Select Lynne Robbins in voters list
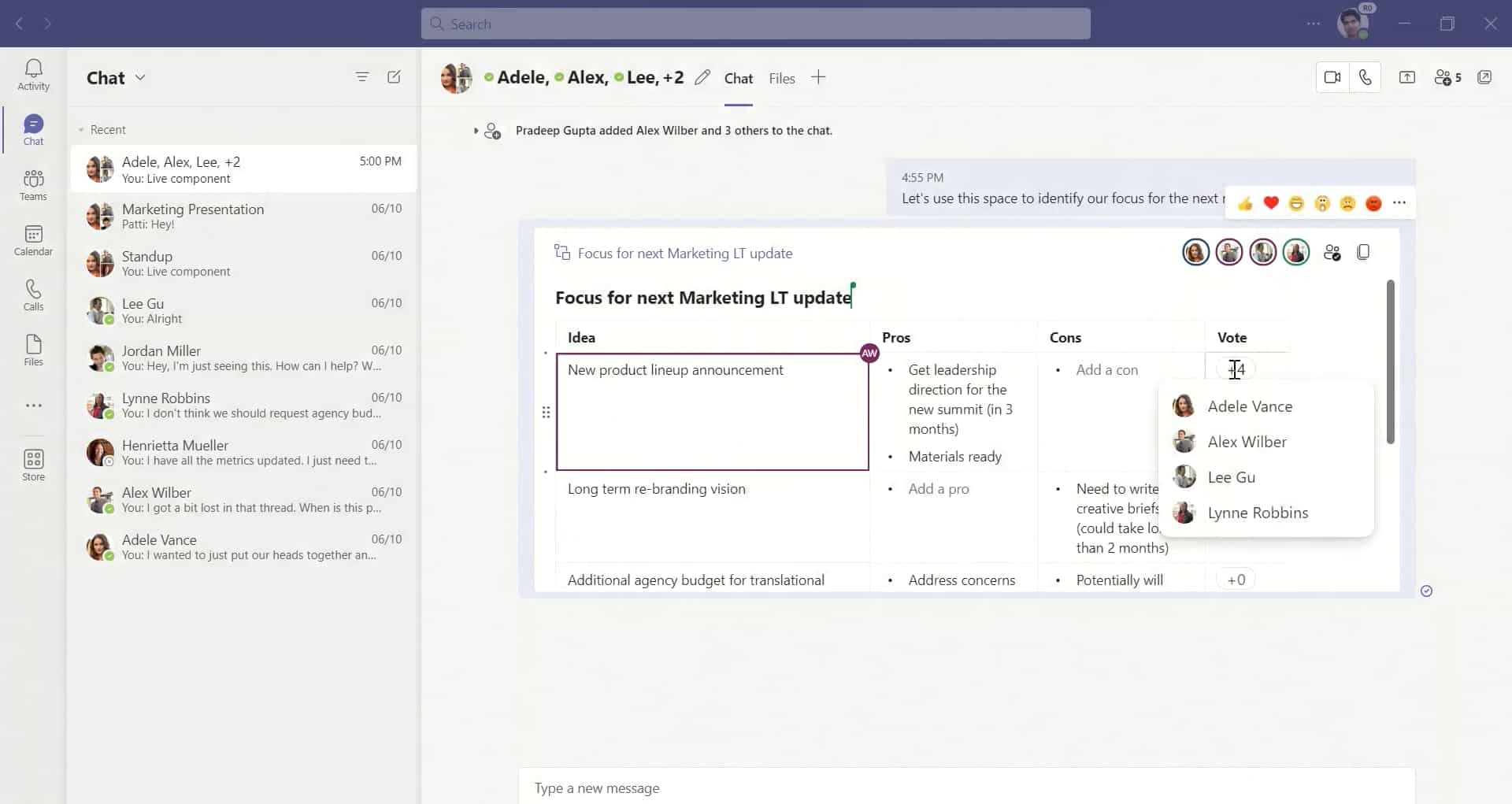This screenshot has height=804, width=1512. pos(1266,513)
